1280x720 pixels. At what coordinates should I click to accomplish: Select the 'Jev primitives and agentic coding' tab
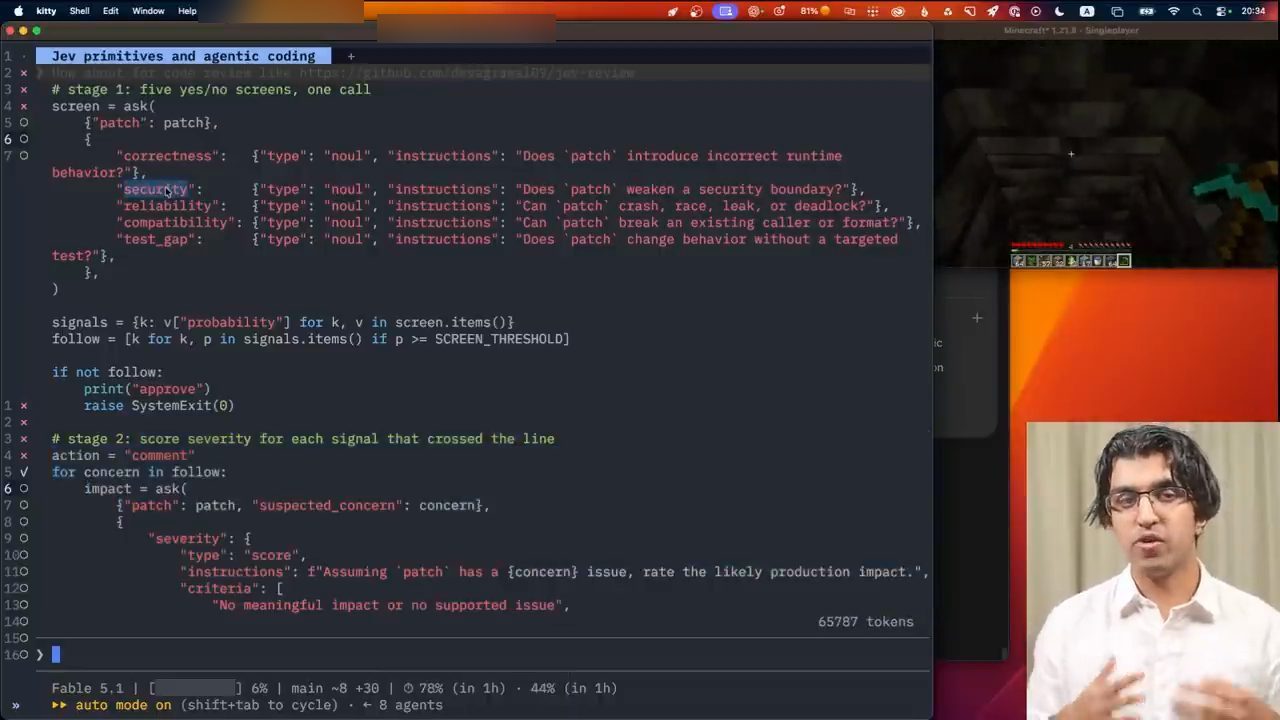183,56
